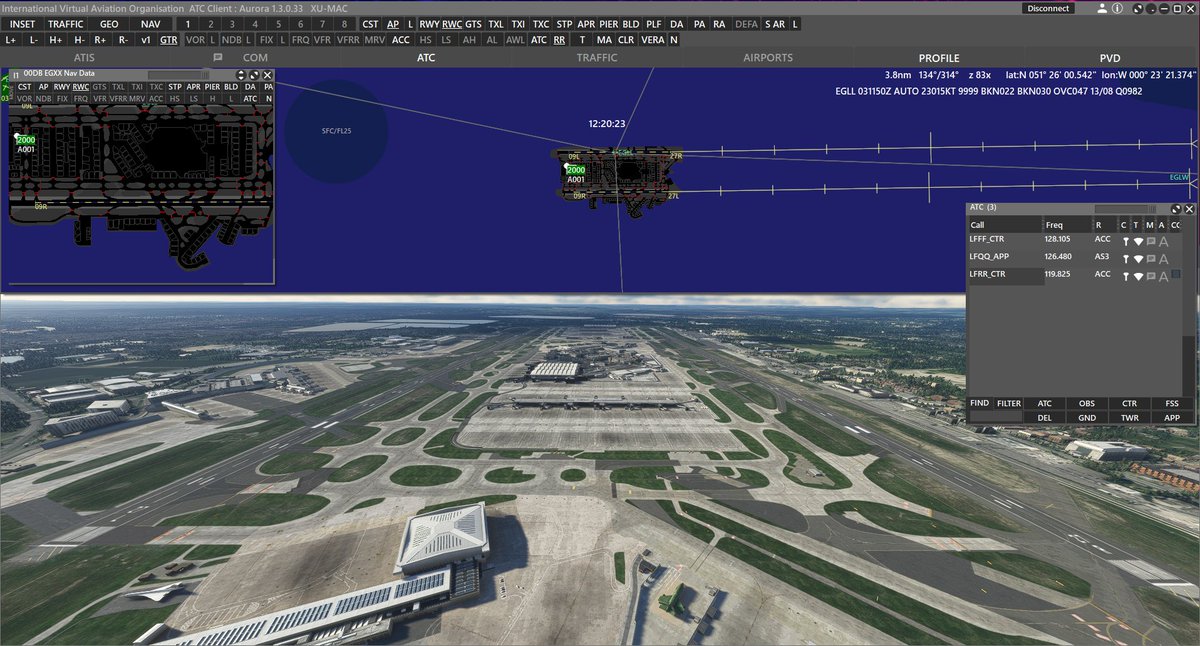Viewport: 1200px width, 646px height.
Task: Select the ATC tab
Action: tap(426, 58)
